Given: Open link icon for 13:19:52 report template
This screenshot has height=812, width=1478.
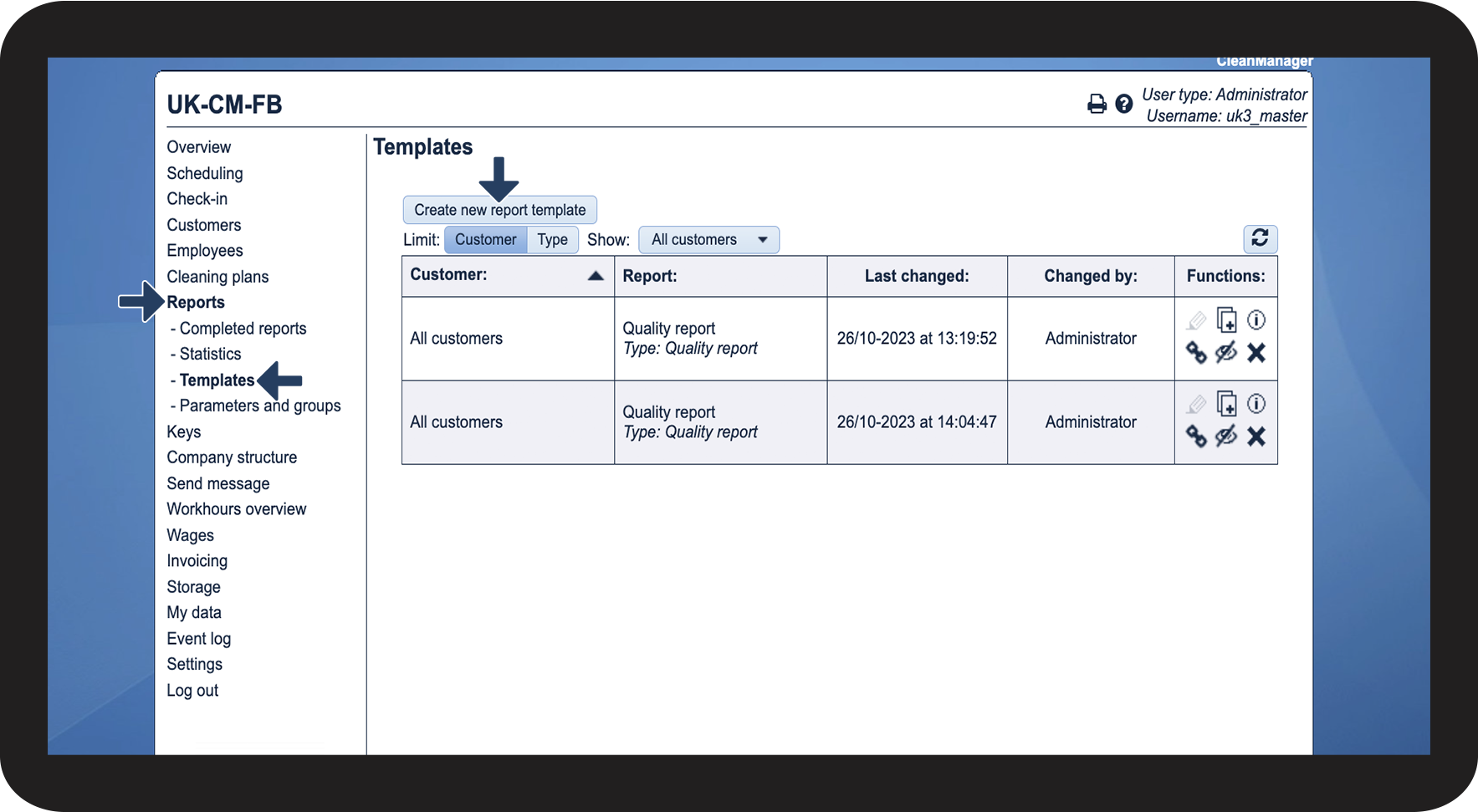Looking at the screenshot, I should [x=1196, y=353].
